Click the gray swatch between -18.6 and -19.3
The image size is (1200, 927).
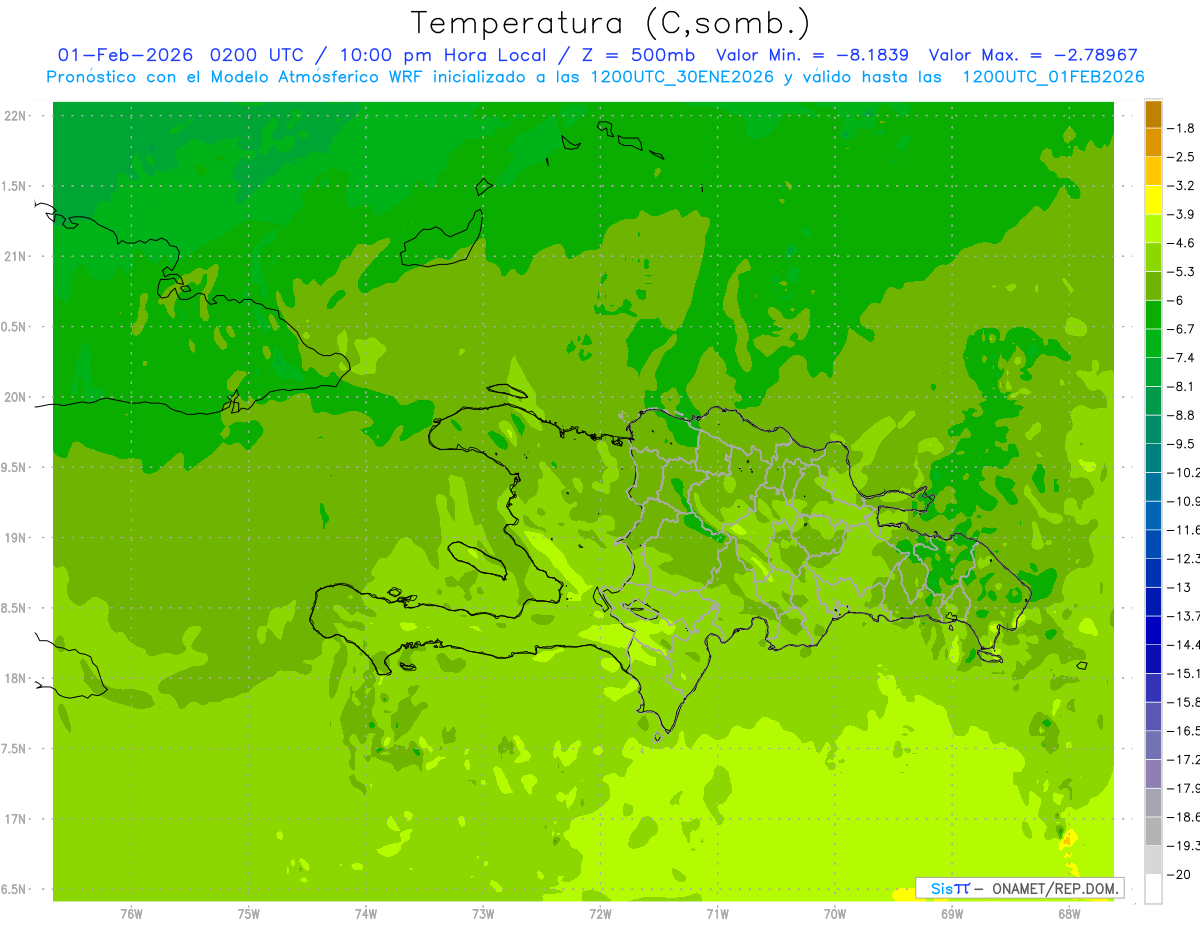(1153, 831)
